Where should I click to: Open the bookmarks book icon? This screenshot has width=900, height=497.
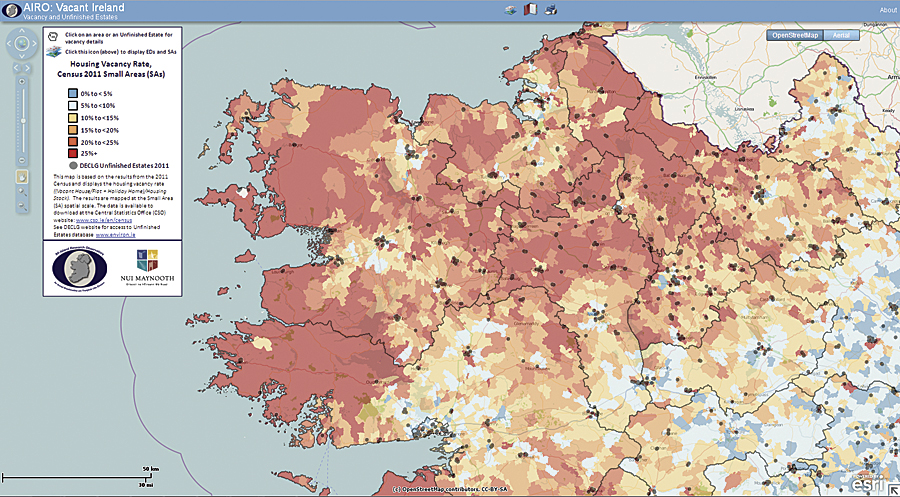pos(530,9)
